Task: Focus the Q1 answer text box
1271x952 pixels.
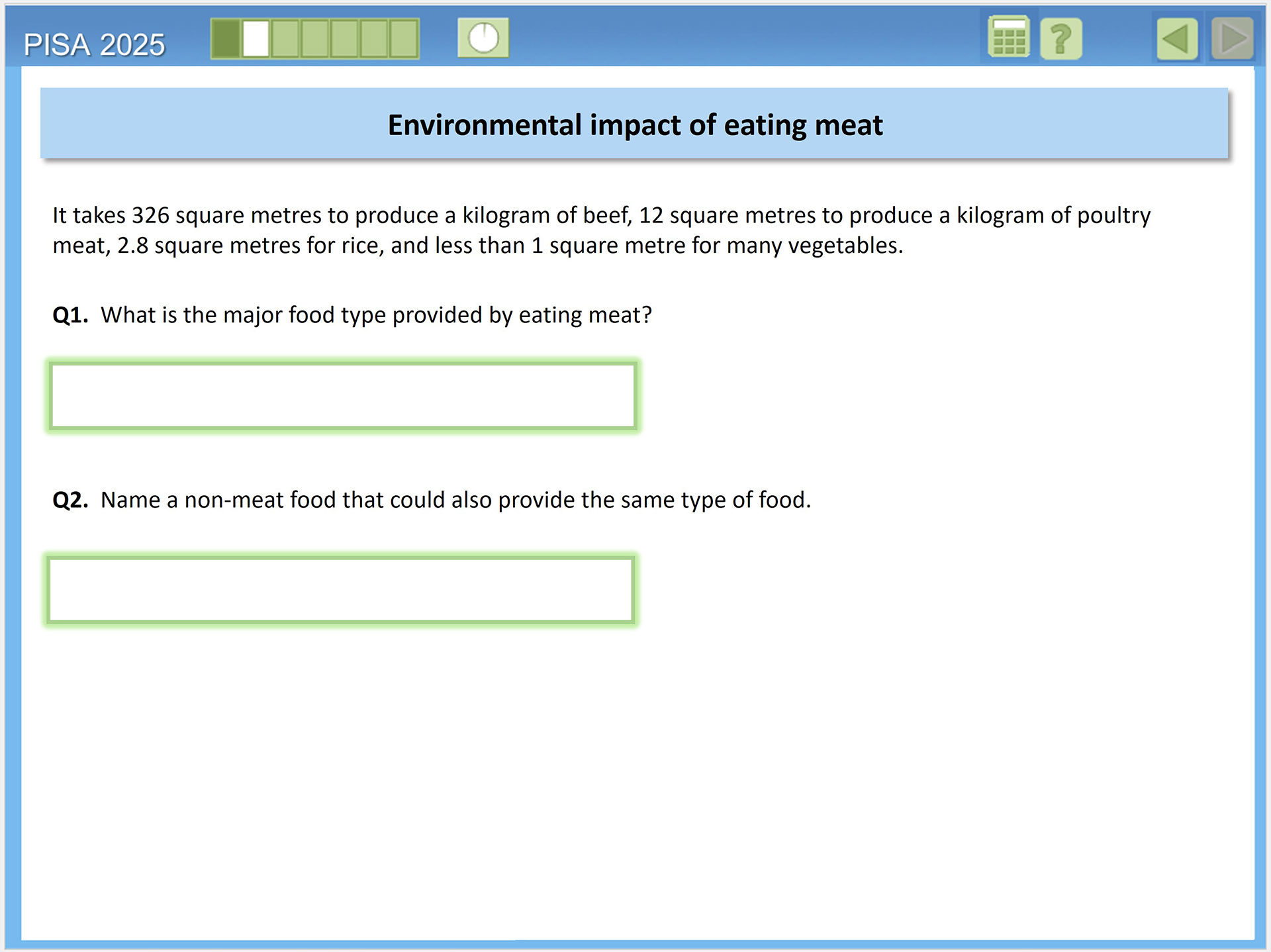Action: pyautogui.click(x=343, y=395)
